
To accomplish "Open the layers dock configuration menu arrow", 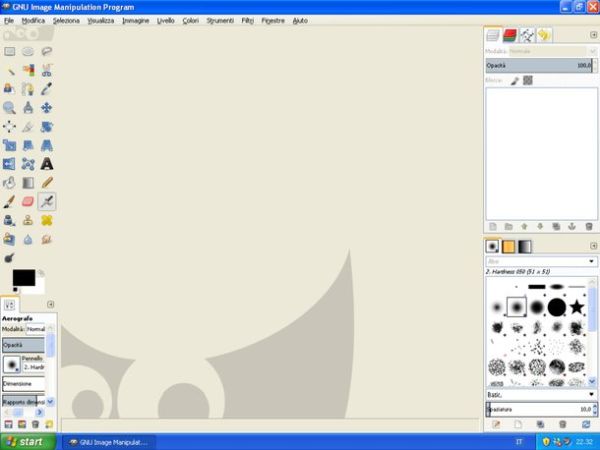I will pyautogui.click(x=593, y=35).
